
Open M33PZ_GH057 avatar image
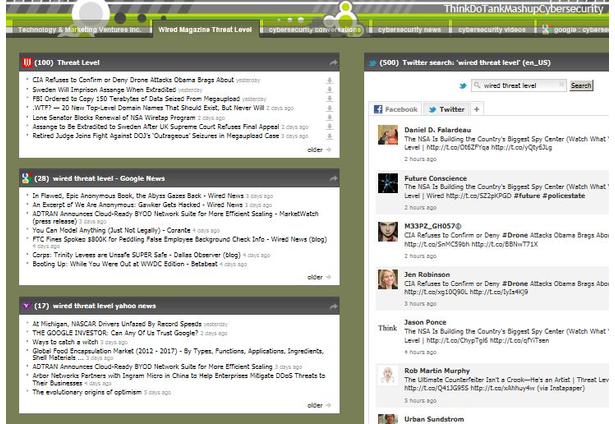[388, 231]
